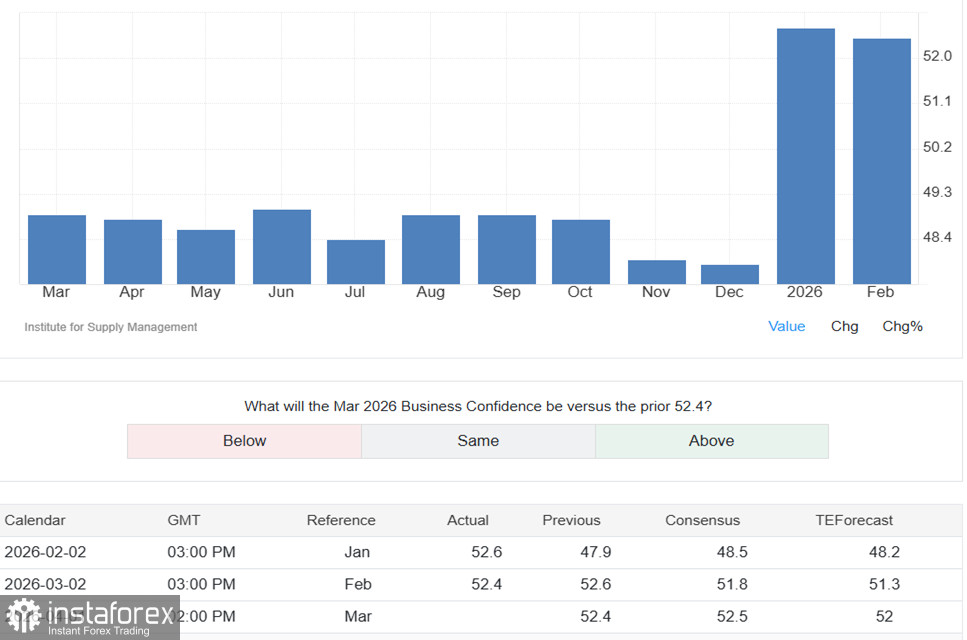Open the 2026-03-02 calendar entry
Viewport: 967px width, 640px height.
click(45, 584)
